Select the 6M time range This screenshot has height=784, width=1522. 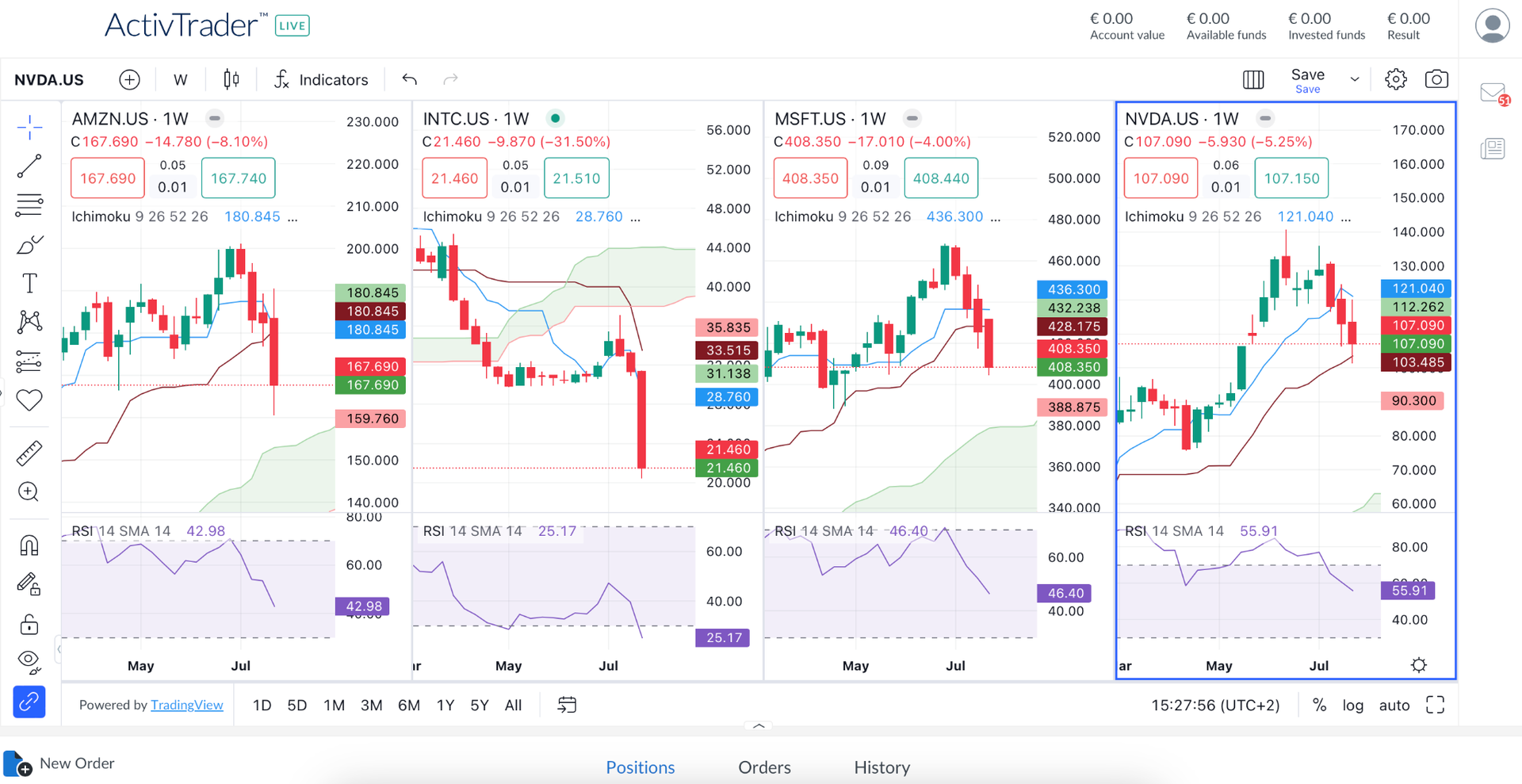(x=409, y=705)
